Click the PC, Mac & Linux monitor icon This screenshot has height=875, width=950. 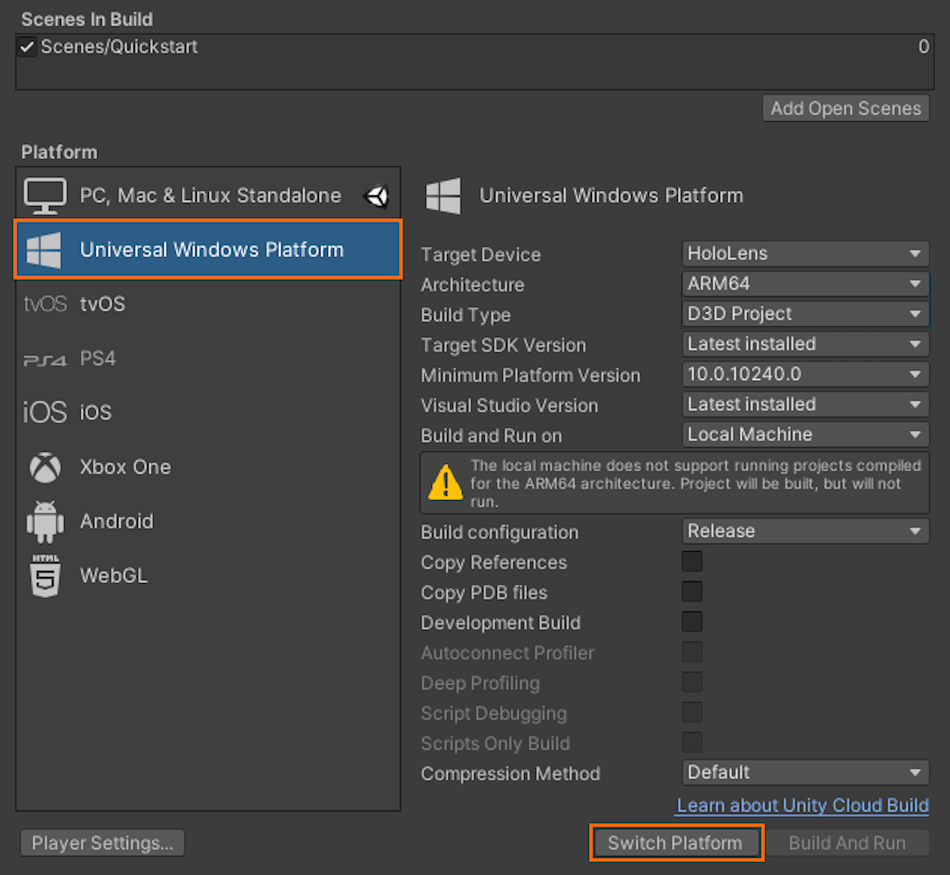tap(45, 196)
